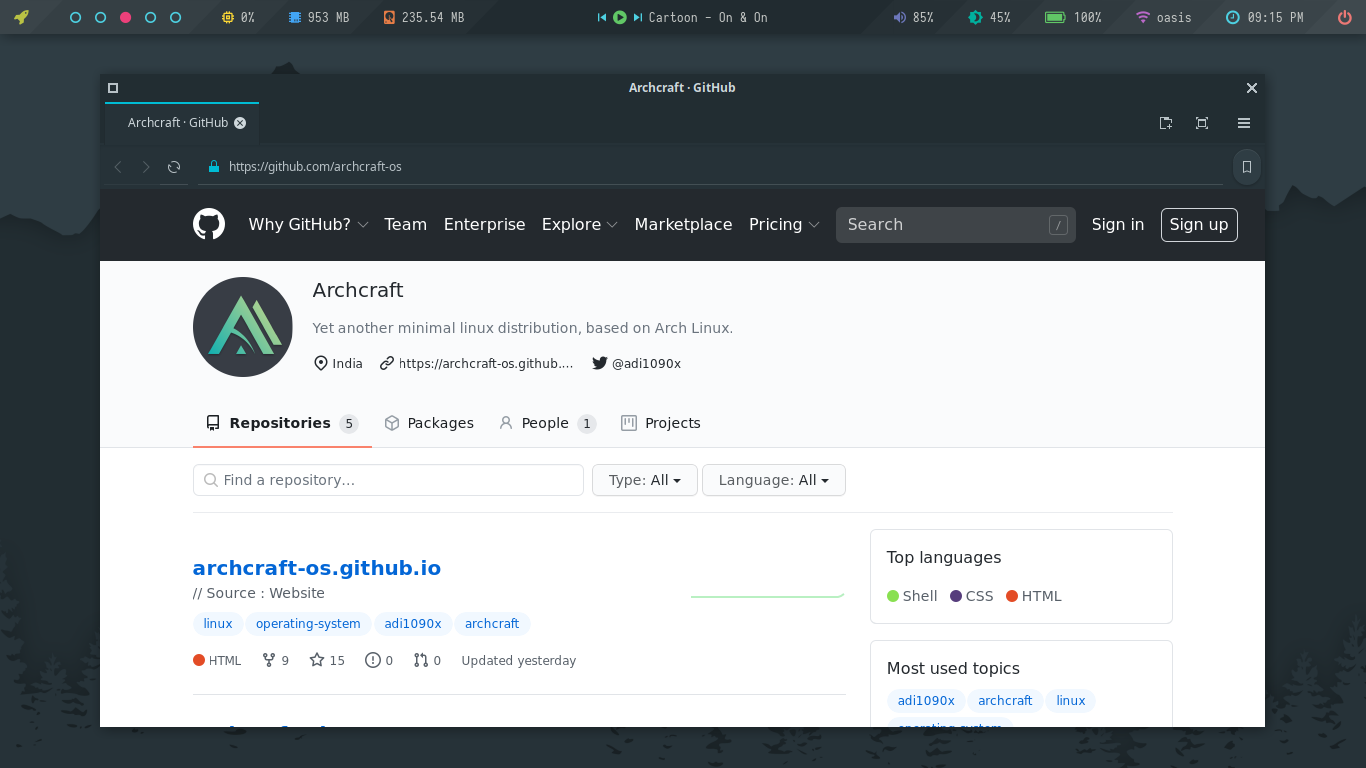Select the Projects tab
This screenshot has width=1366, height=768.
pos(661,423)
